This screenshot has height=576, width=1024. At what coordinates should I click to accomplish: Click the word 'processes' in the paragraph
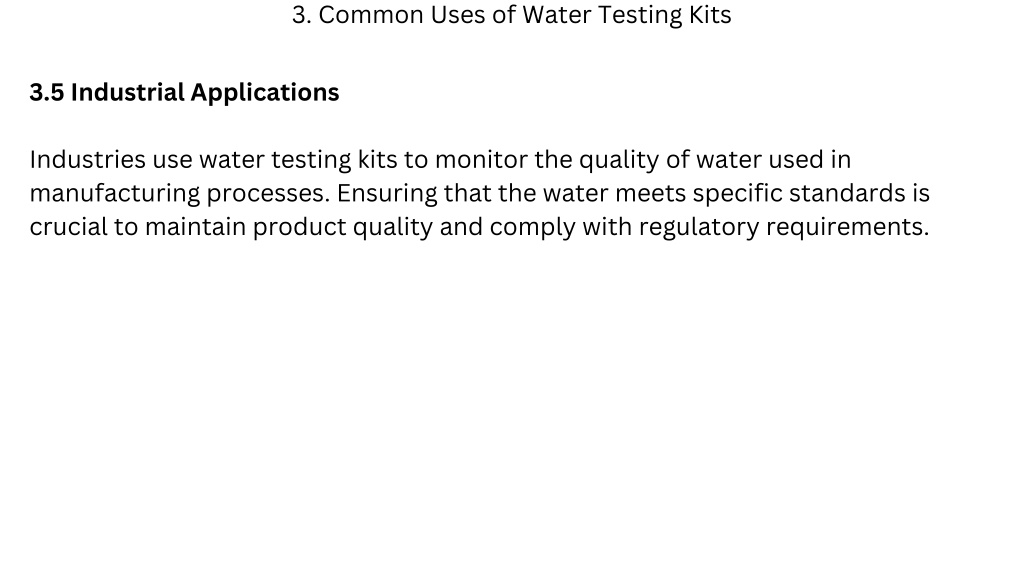pos(268,195)
